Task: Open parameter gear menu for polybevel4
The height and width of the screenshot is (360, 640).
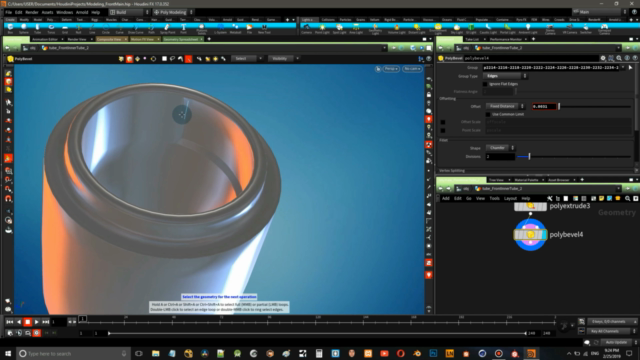Action: tap(603, 58)
